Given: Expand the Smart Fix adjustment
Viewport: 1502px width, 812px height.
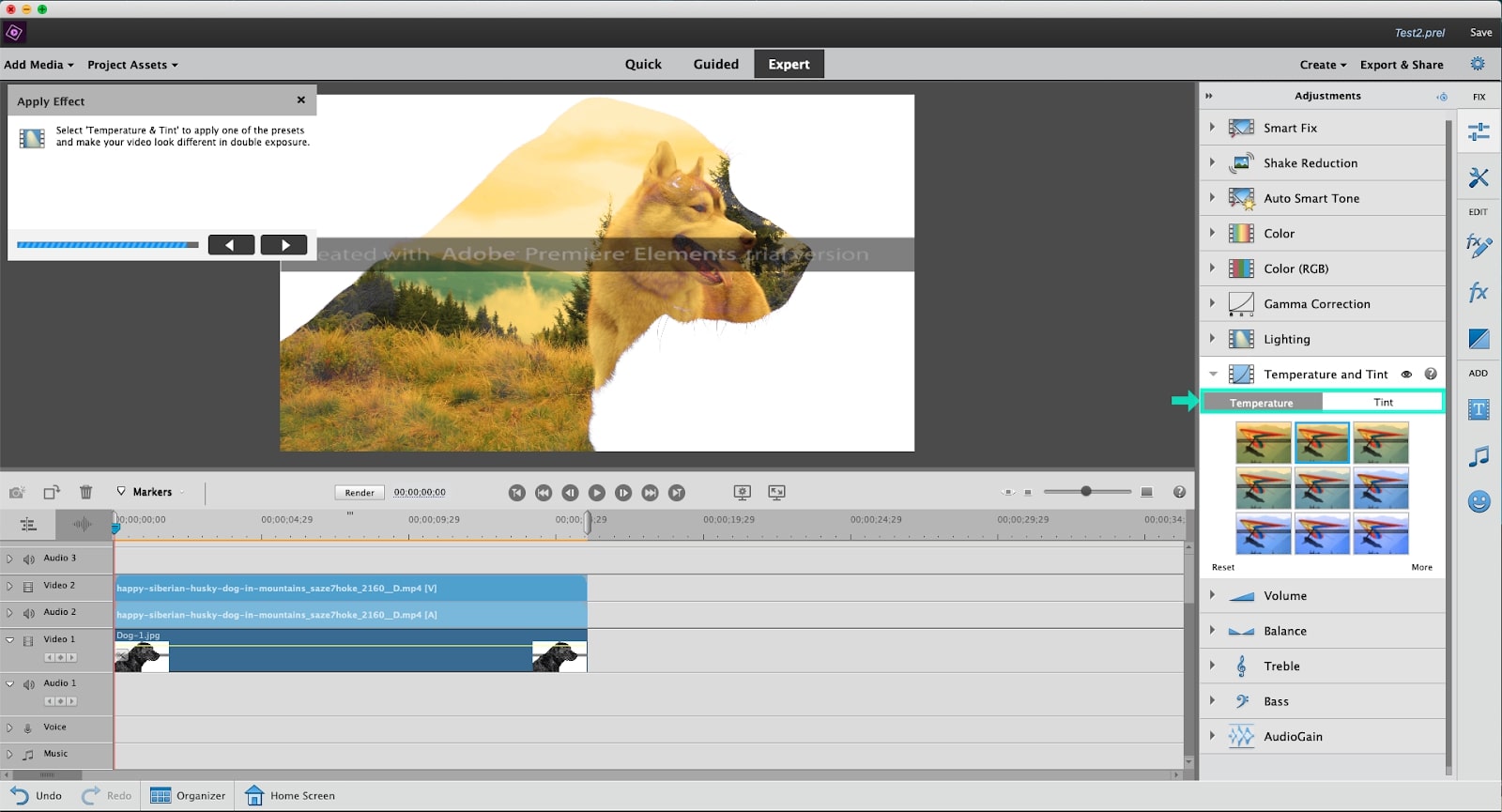Looking at the screenshot, I should [1212, 128].
